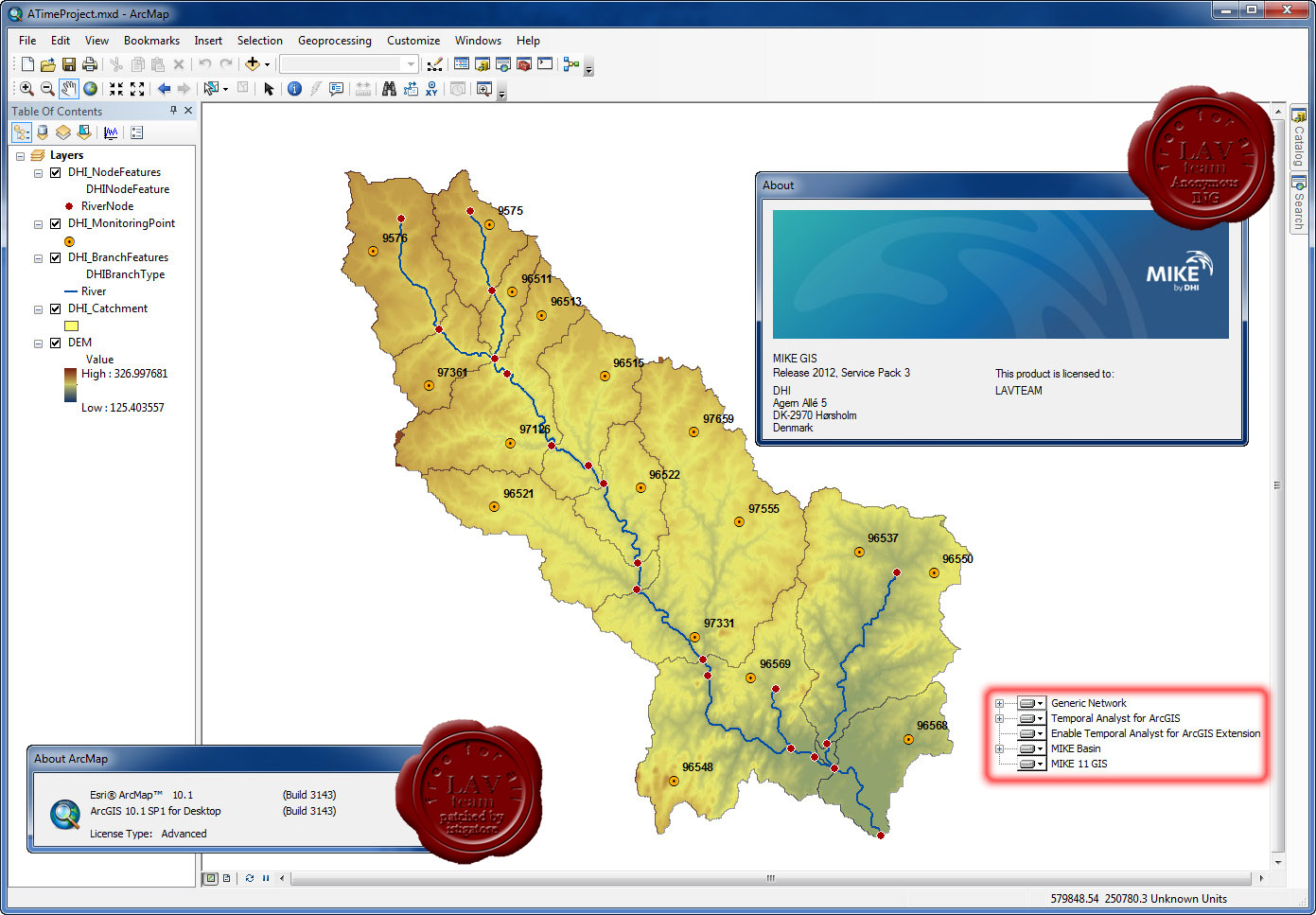The width and height of the screenshot is (1316, 915).
Task: Switch to Layout View button
Action: (x=227, y=878)
